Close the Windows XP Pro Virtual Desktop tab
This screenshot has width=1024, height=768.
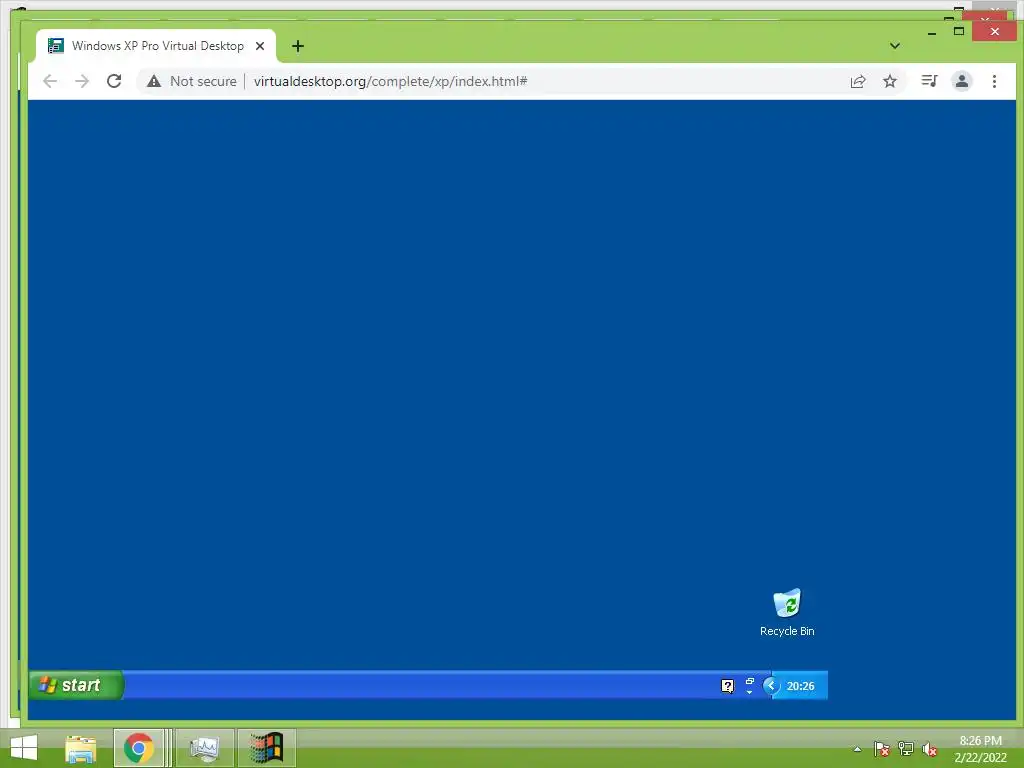260,46
